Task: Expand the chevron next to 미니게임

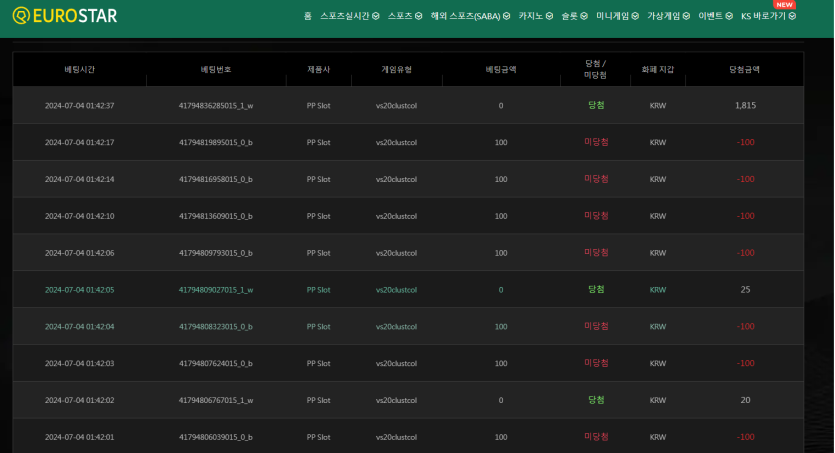Action: click(x=635, y=16)
